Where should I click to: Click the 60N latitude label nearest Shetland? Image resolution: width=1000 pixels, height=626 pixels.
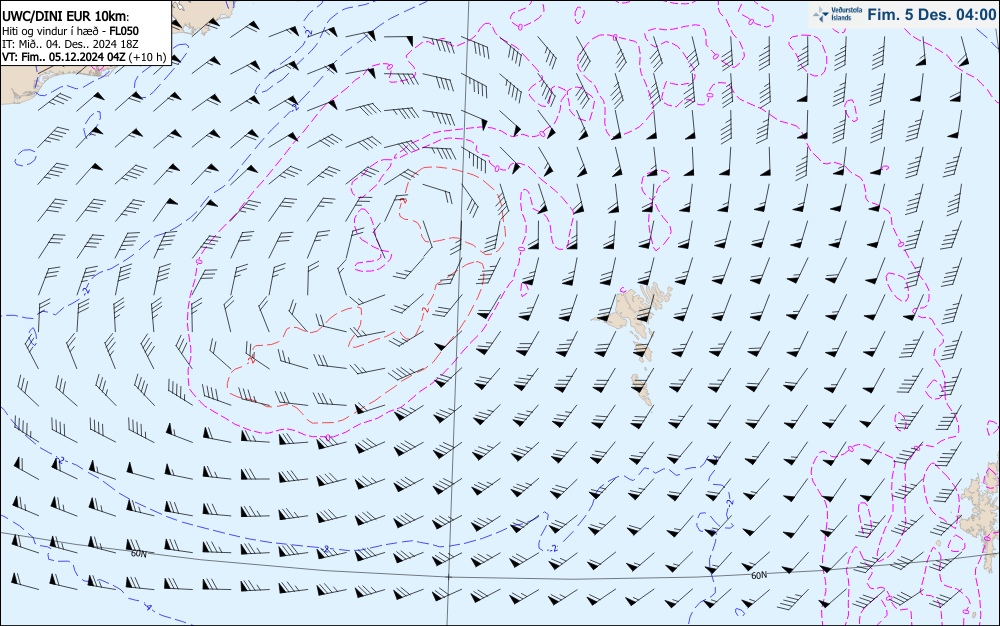tap(758, 576)
